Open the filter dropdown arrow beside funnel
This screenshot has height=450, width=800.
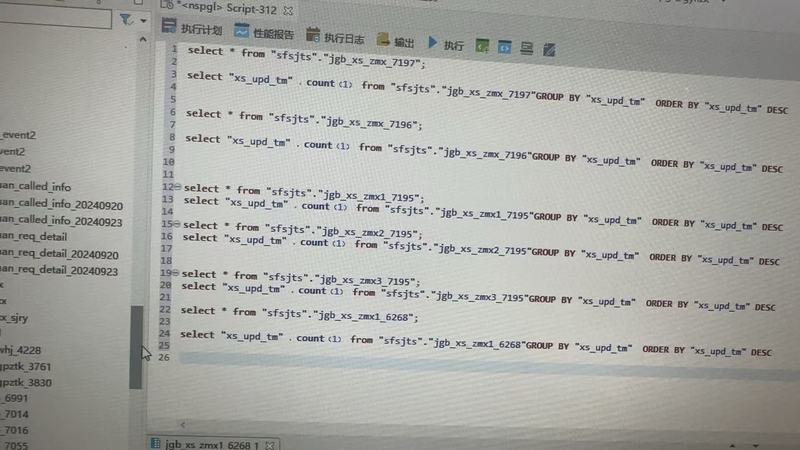pos(143,21)
